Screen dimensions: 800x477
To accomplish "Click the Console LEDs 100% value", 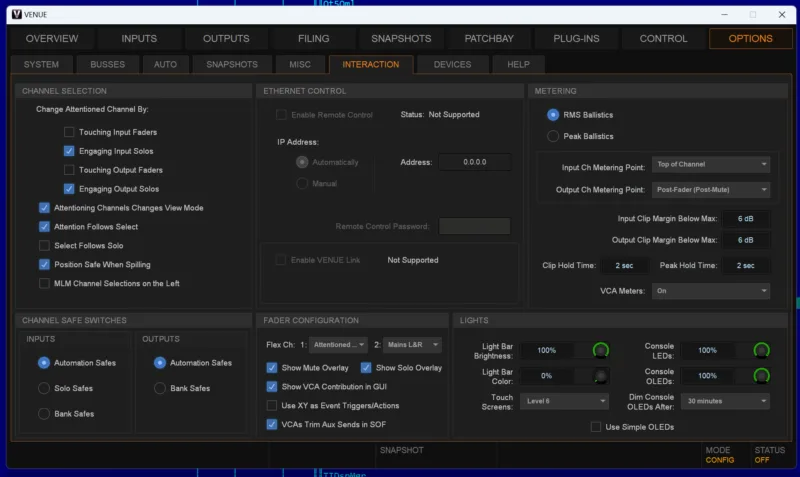I will click(x=707, y=350).
